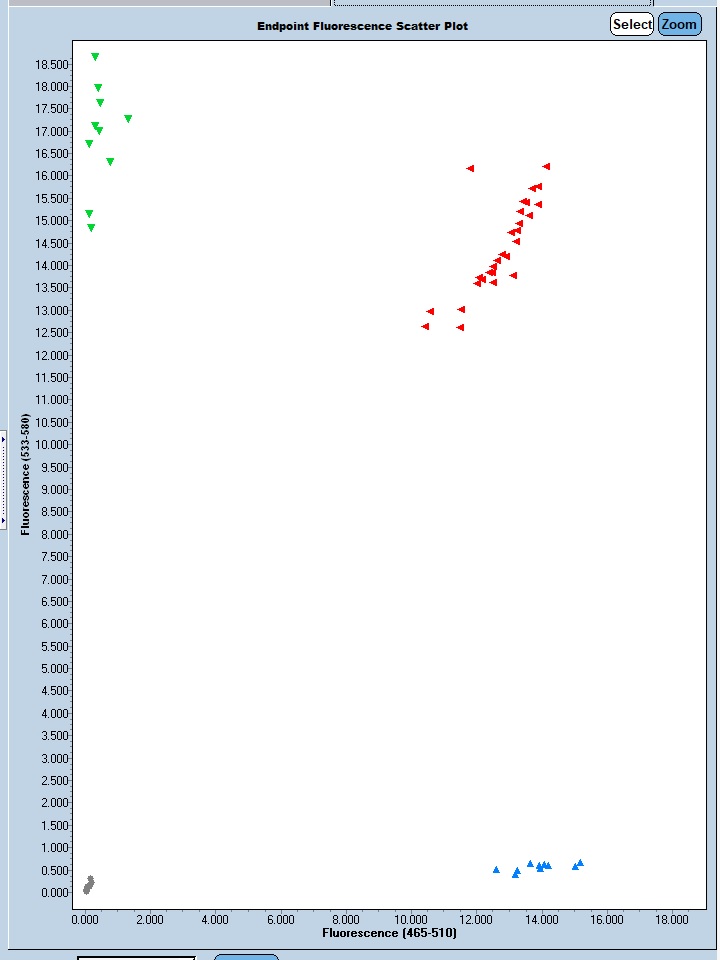Click the rightmost green triangle data point
720x960 pixels.
pos(128,119)
